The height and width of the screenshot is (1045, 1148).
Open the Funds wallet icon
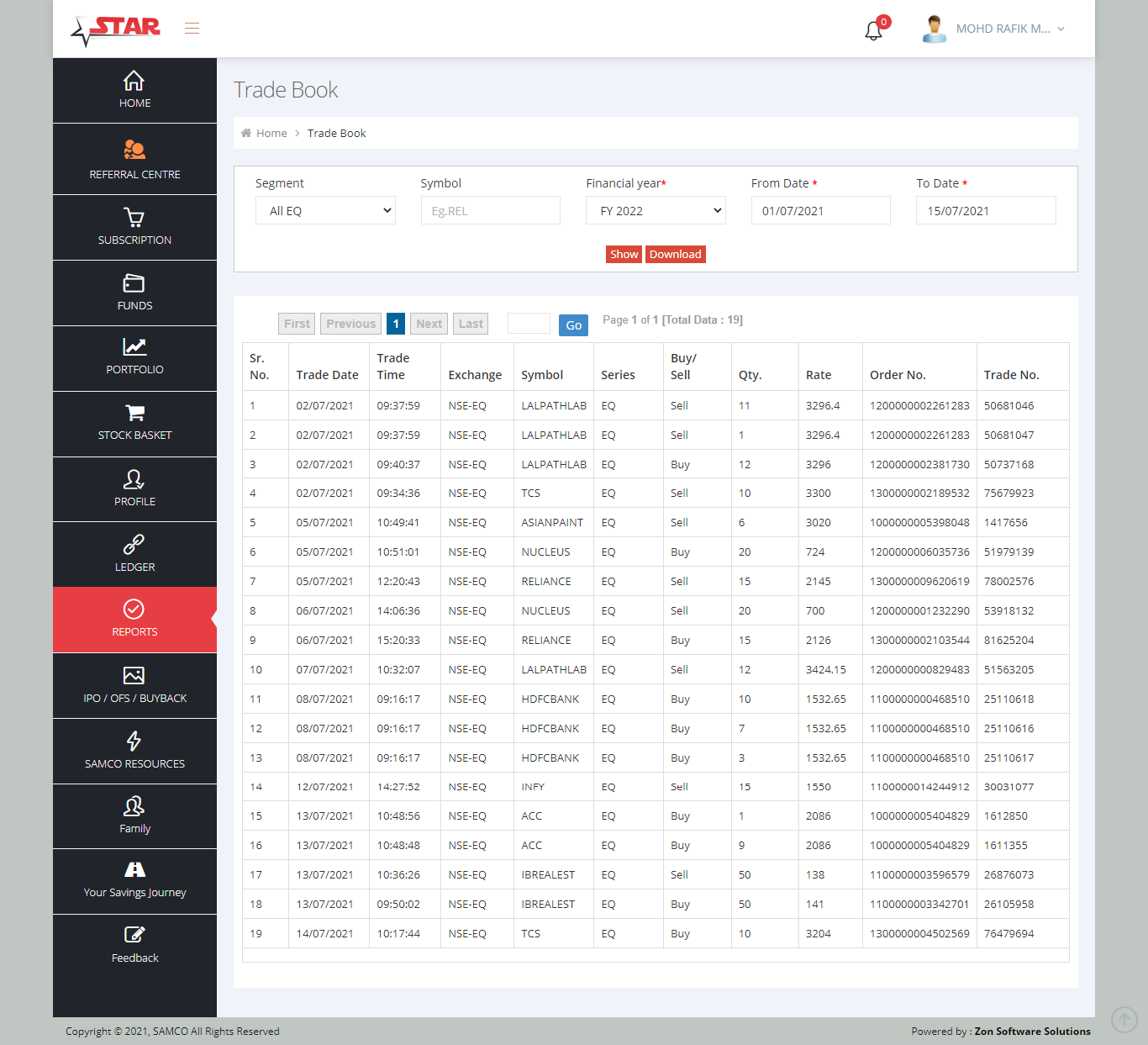(x=134, y=283)
